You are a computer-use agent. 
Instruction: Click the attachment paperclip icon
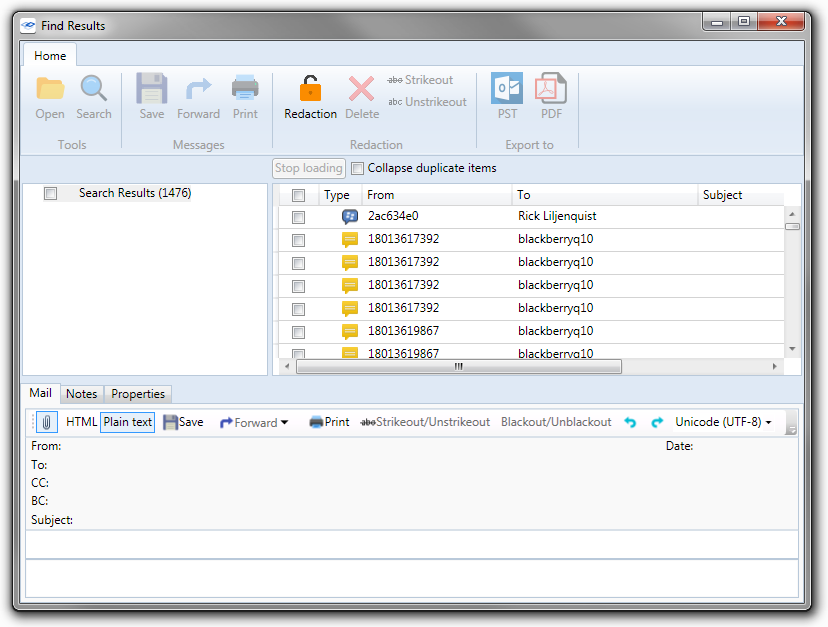pos(47,422)
